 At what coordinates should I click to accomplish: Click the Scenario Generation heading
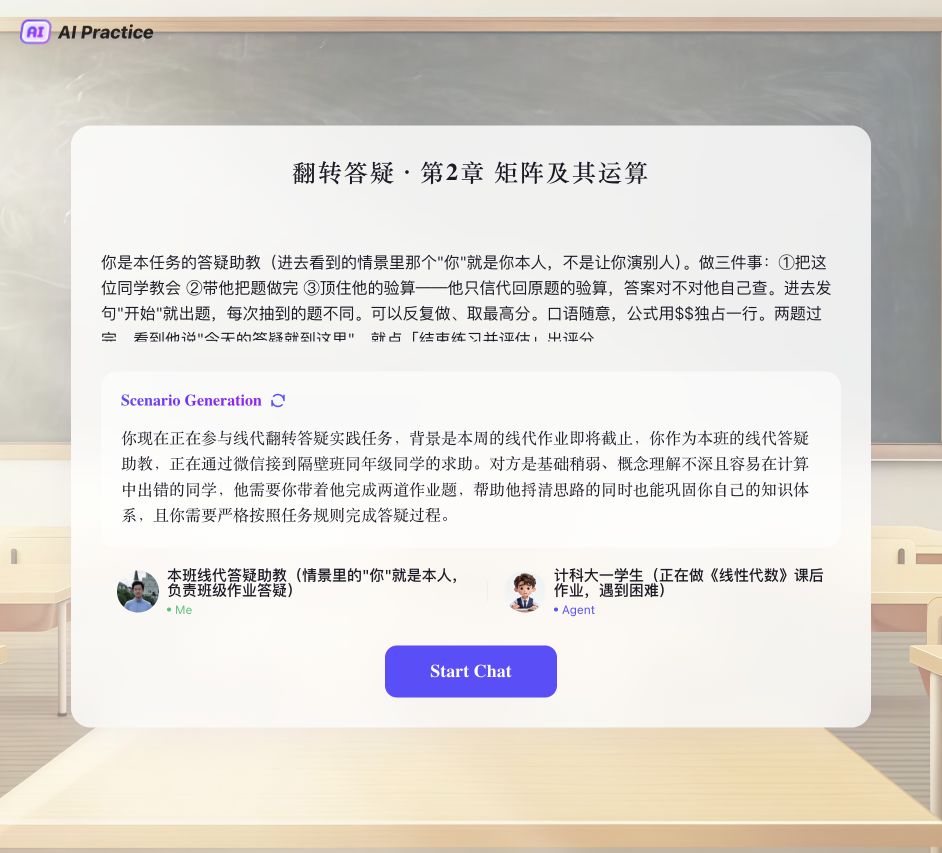point(191,401)
